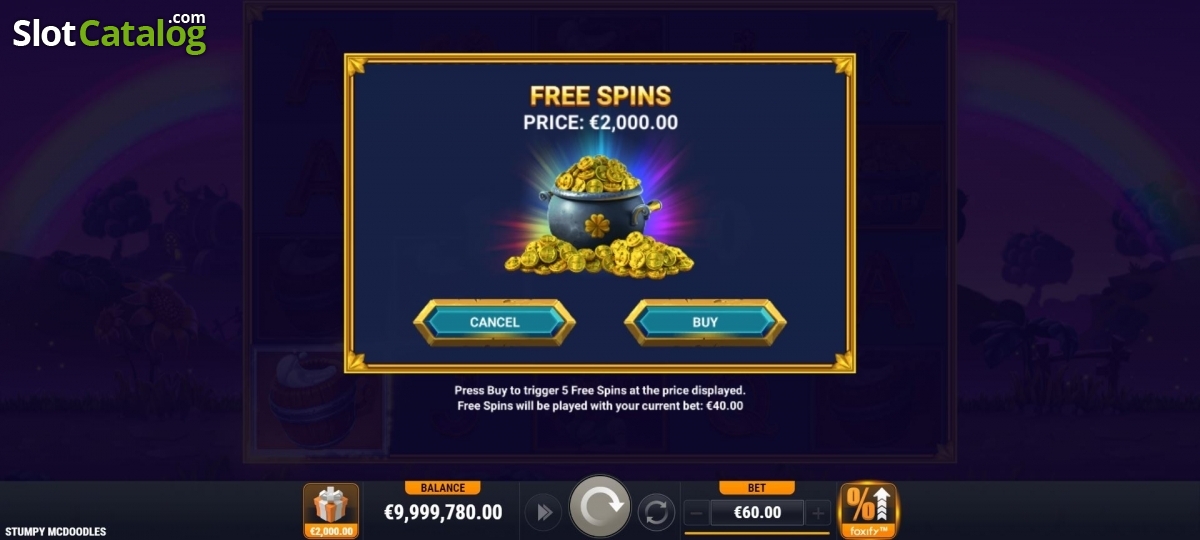Decrease the bet with minus button
The width and height of the screenshot is (1200, 540).
pyautogui.click(x=696, y=514)
